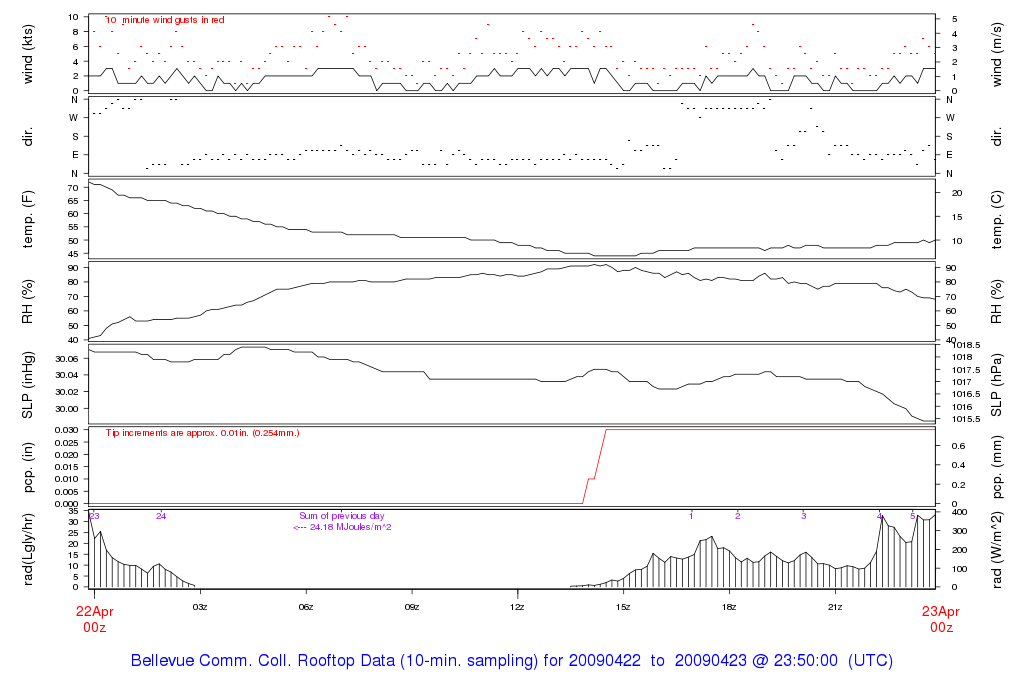Click the right 'rad (W/m^2)' axis title
The height and width of the screenshot is (700, 1024).
[x=996, y=549]
